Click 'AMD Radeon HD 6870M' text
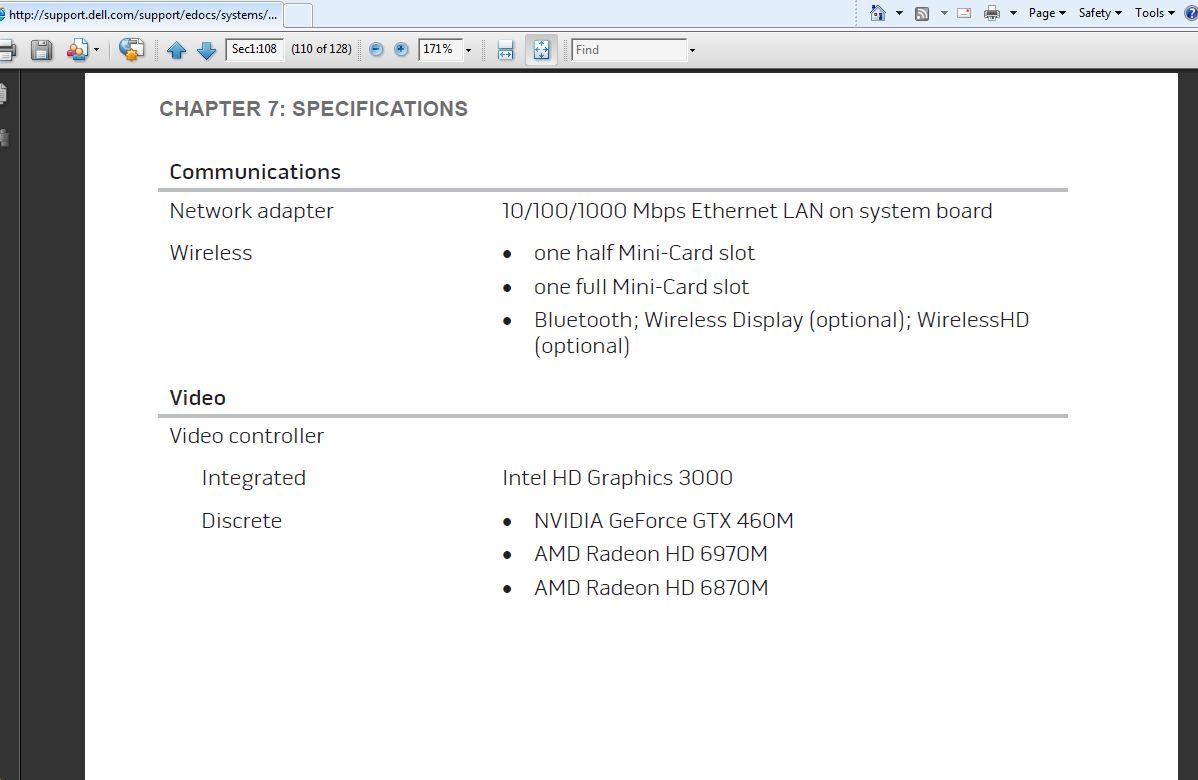Screen dimensions: 1198x780 pyautogui.click(x=651, y=587)
